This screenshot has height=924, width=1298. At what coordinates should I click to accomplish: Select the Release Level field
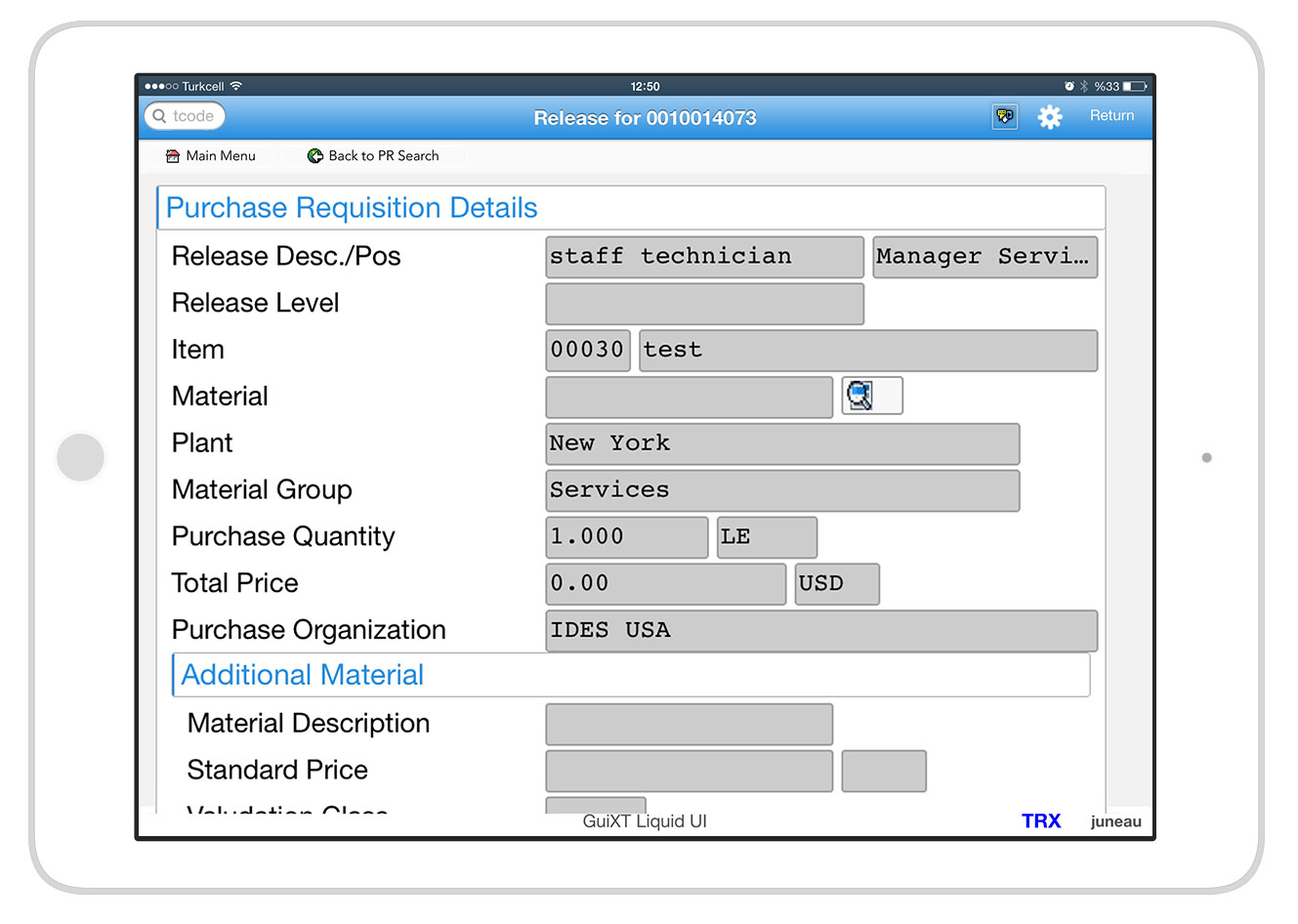point(704,304)
